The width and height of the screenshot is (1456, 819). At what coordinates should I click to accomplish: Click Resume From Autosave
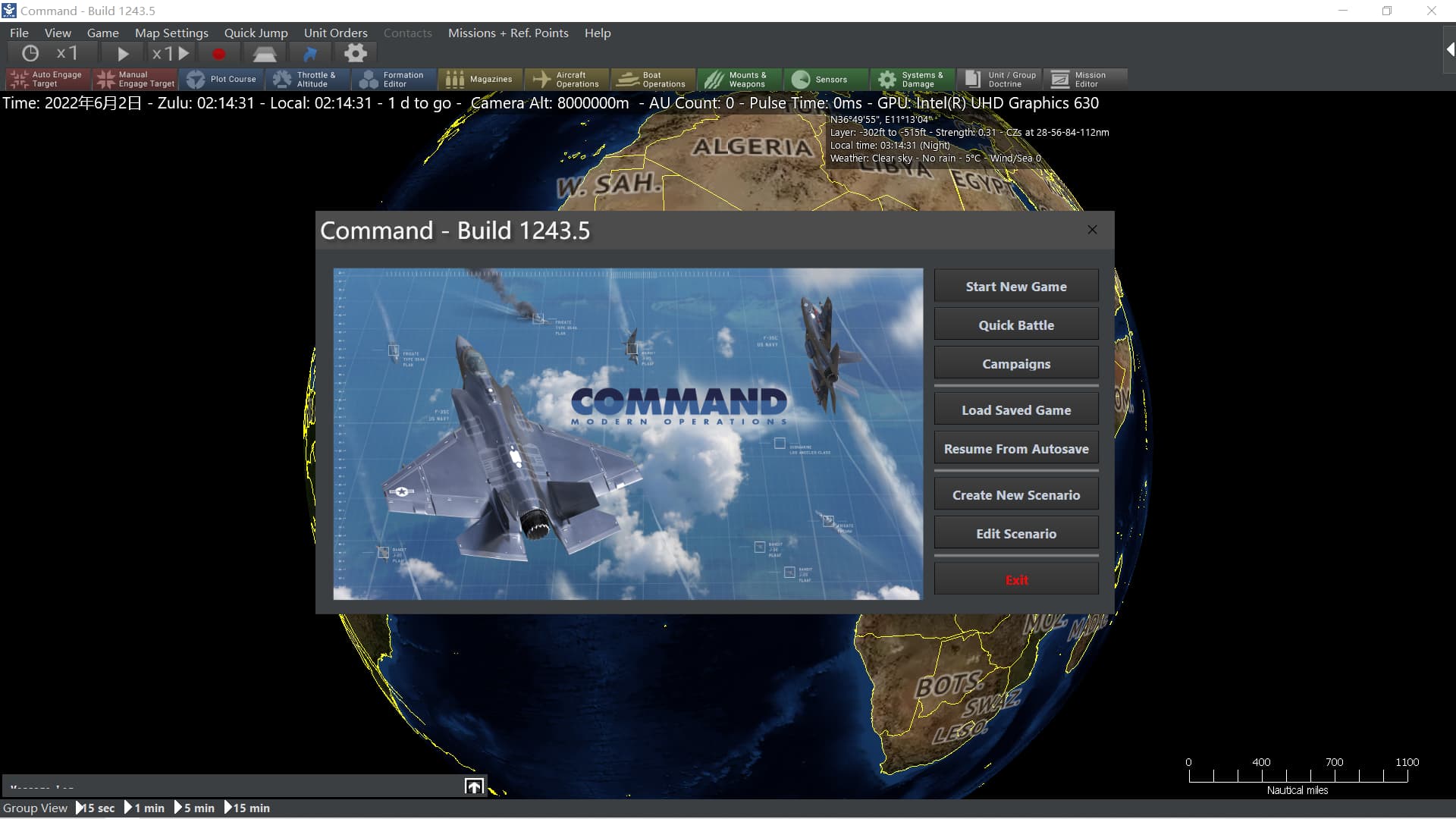pos(1016,448)
